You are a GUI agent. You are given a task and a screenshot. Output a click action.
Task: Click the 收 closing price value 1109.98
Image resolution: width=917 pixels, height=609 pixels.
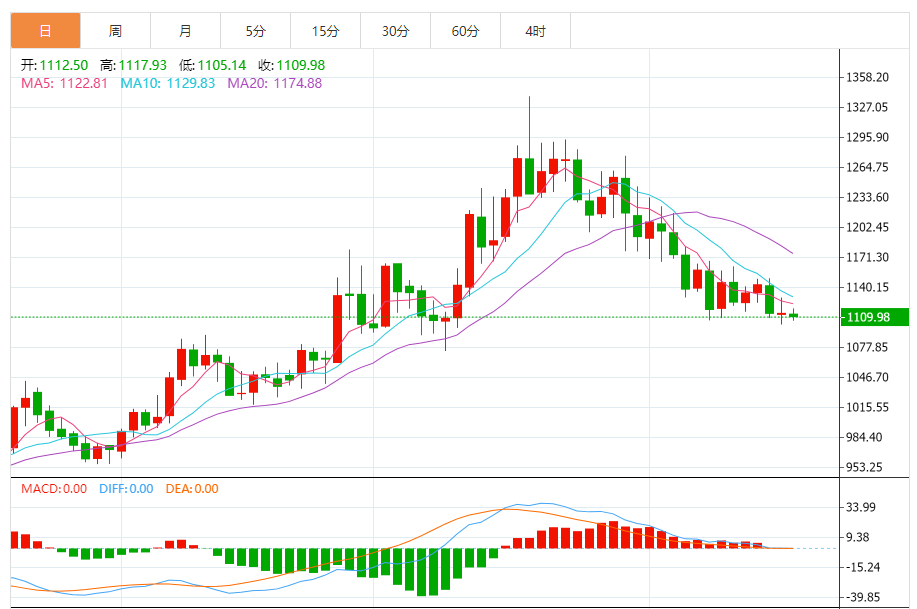click(301, 65)
